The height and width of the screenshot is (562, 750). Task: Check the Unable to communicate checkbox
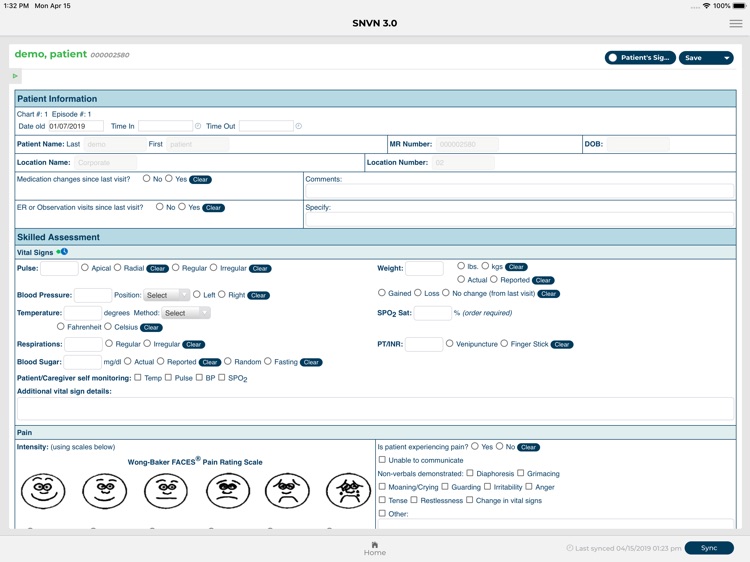tap(382, 460)
